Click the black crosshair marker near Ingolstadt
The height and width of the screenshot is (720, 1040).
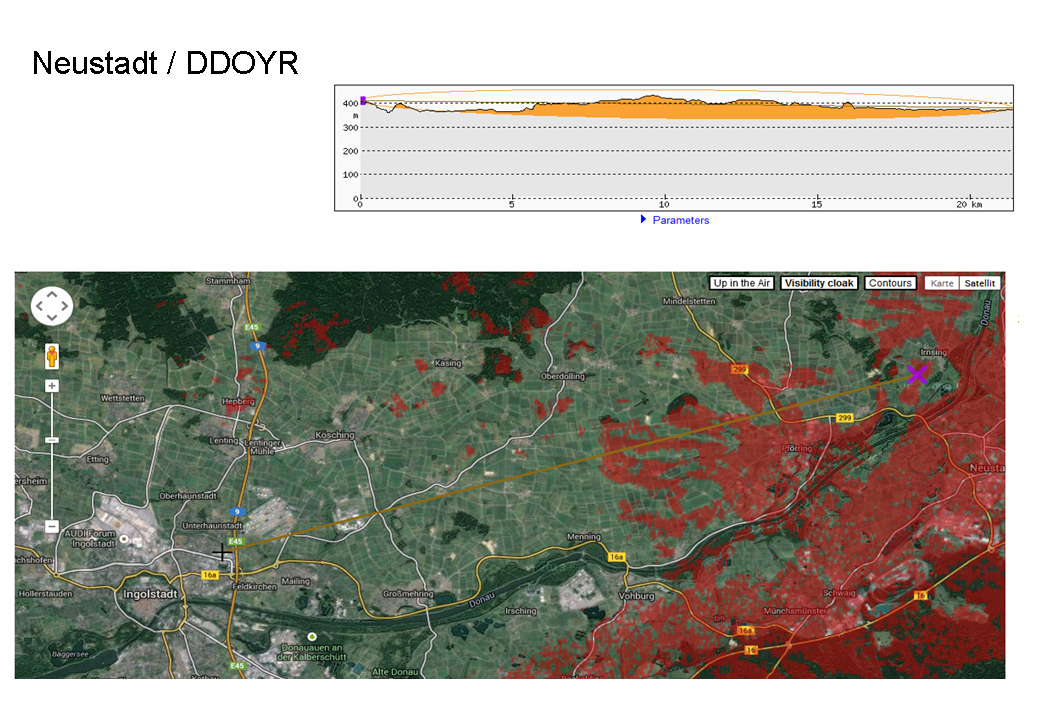222,551
